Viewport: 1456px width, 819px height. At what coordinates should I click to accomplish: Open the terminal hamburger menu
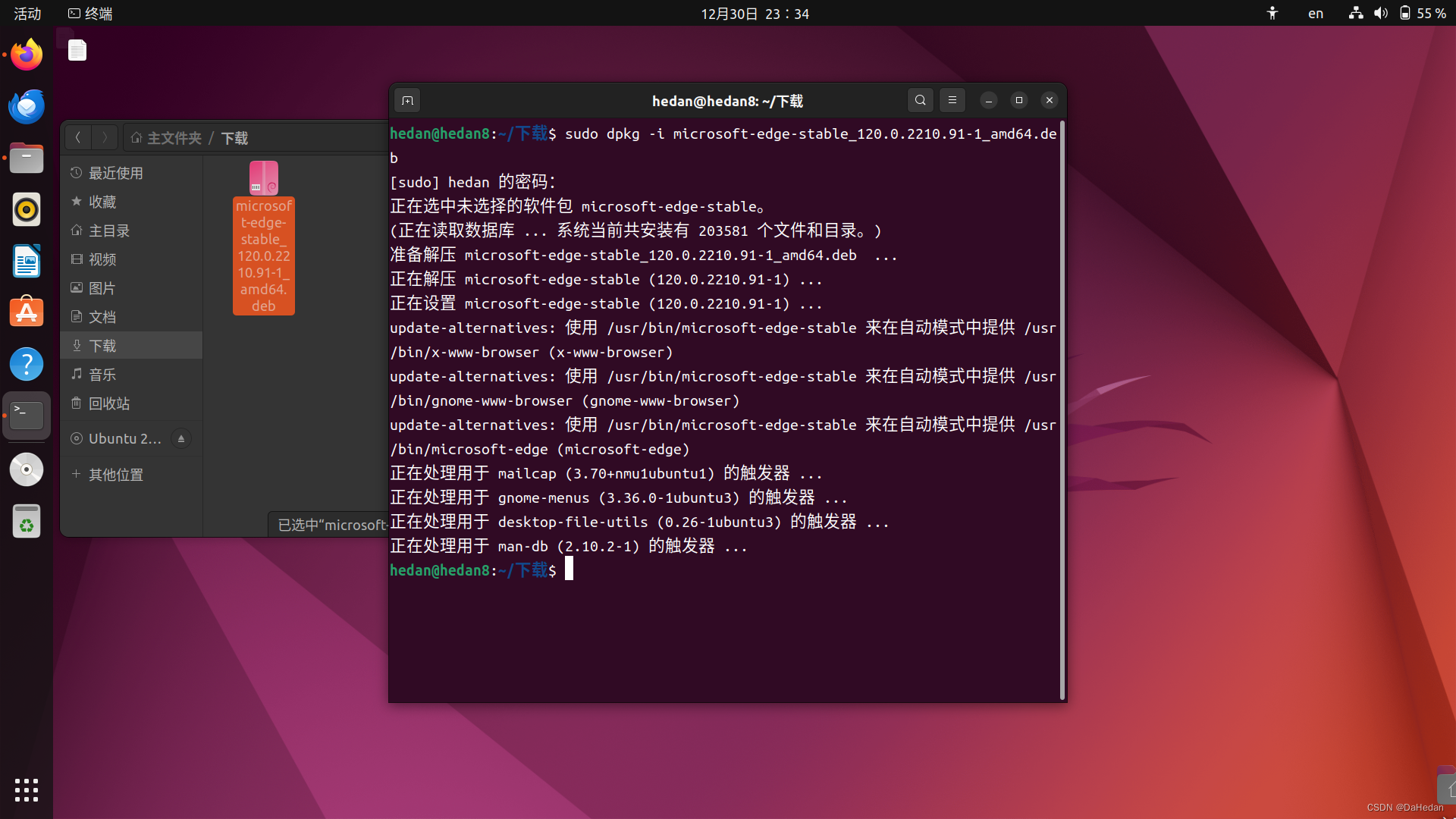click(952, 100)
